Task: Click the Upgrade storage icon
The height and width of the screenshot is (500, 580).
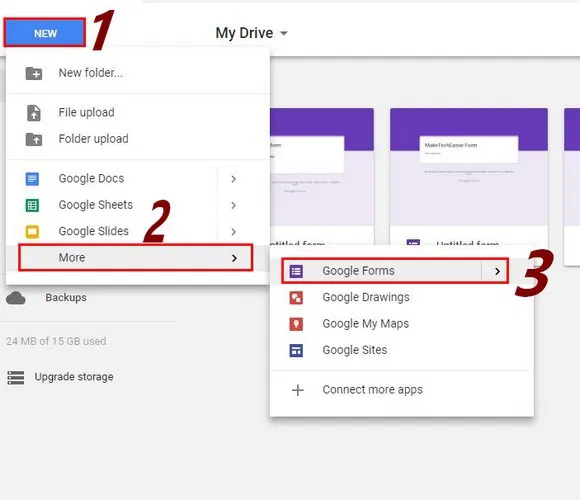Action: [x=16, y=378]
